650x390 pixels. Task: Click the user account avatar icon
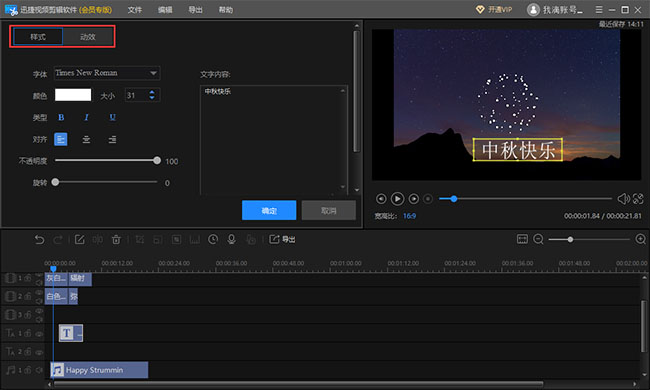coord(533,9)
